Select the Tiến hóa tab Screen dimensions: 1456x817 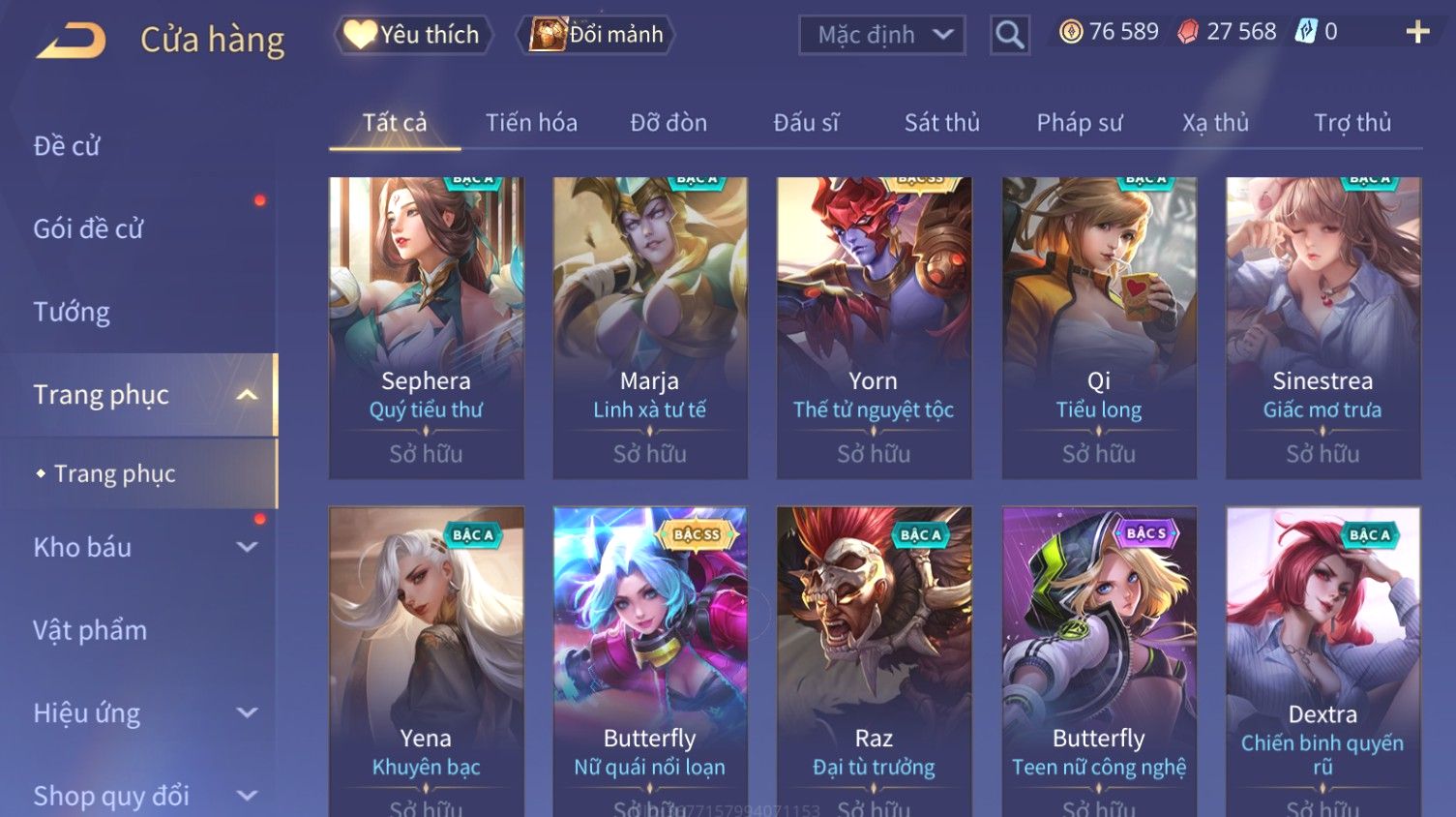click(531, 123)
